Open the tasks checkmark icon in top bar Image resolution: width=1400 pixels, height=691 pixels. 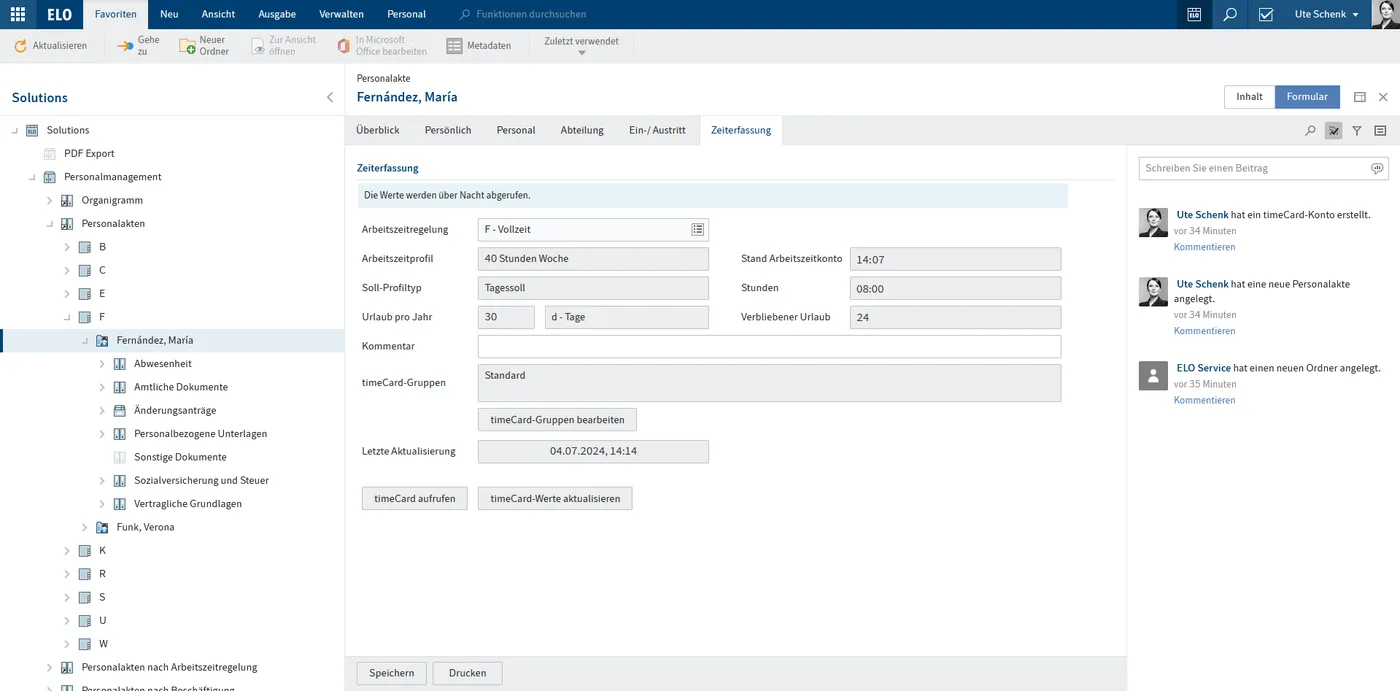tap(1266, 14)
